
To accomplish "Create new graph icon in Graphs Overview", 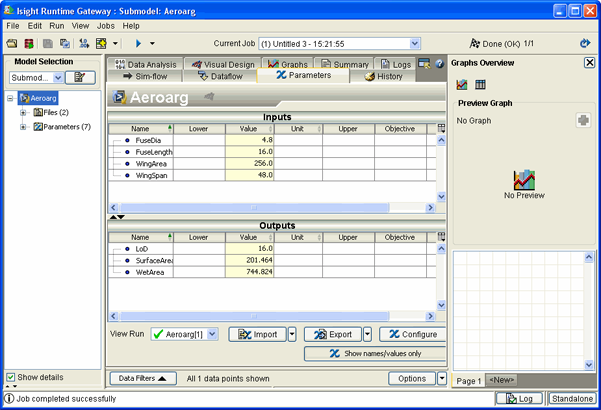I will click(x=462, y=85).
